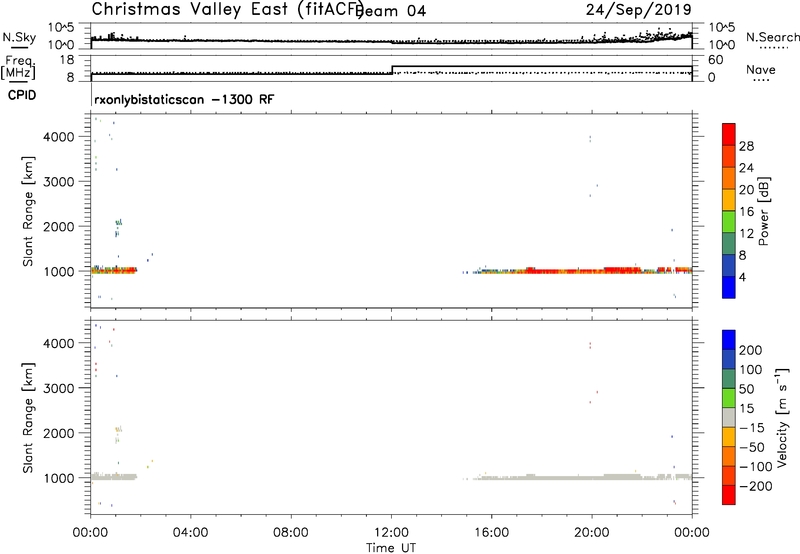Select the 'CPID' row label
This screenshot has height=554, width=800.
(x=22, y=95)
